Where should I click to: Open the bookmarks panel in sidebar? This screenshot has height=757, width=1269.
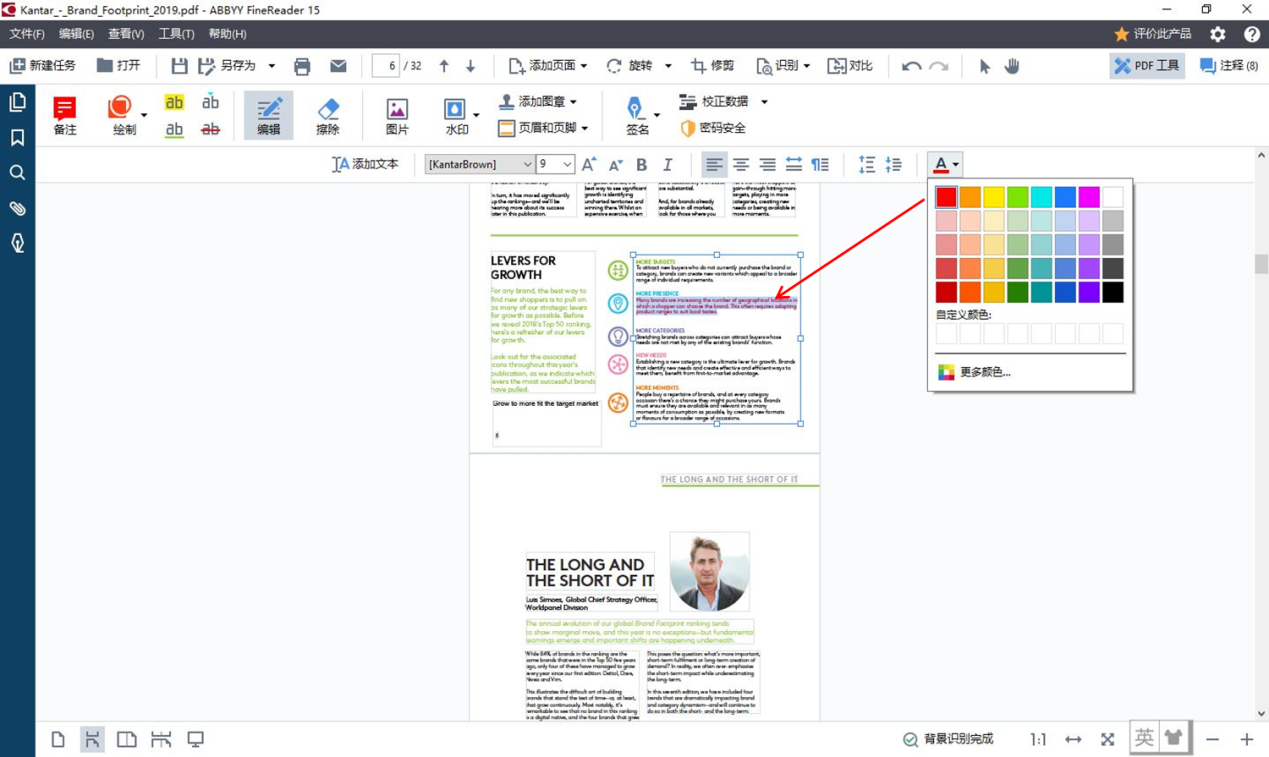coord(18,138)
